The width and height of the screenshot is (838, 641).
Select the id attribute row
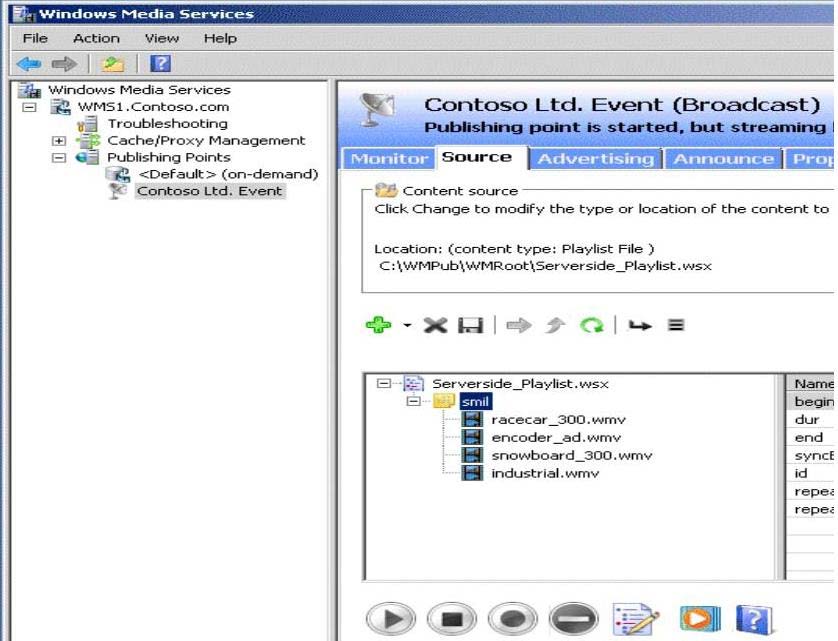point(810,473)
